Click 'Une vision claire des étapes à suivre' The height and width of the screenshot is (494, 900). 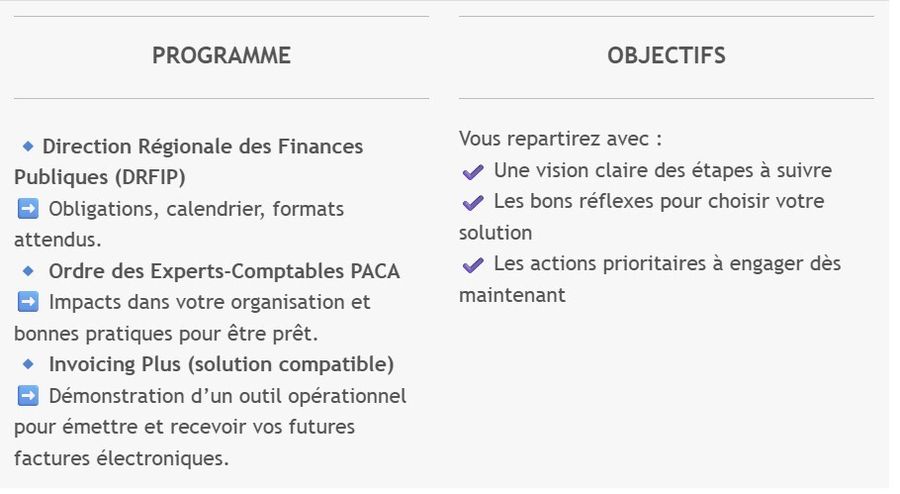pyautogui.click(x=662, y=171)
